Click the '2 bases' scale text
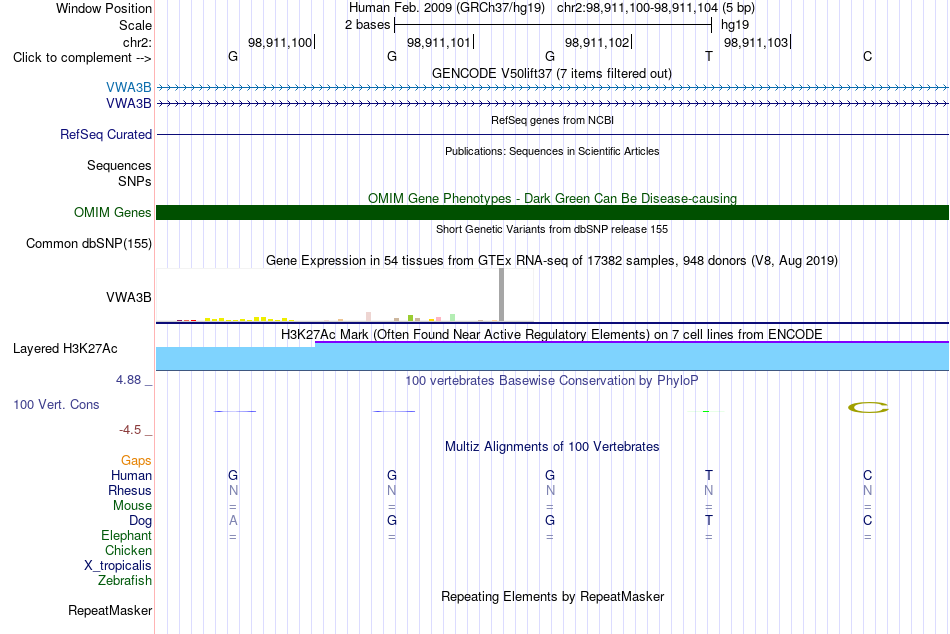 (367, 25)
